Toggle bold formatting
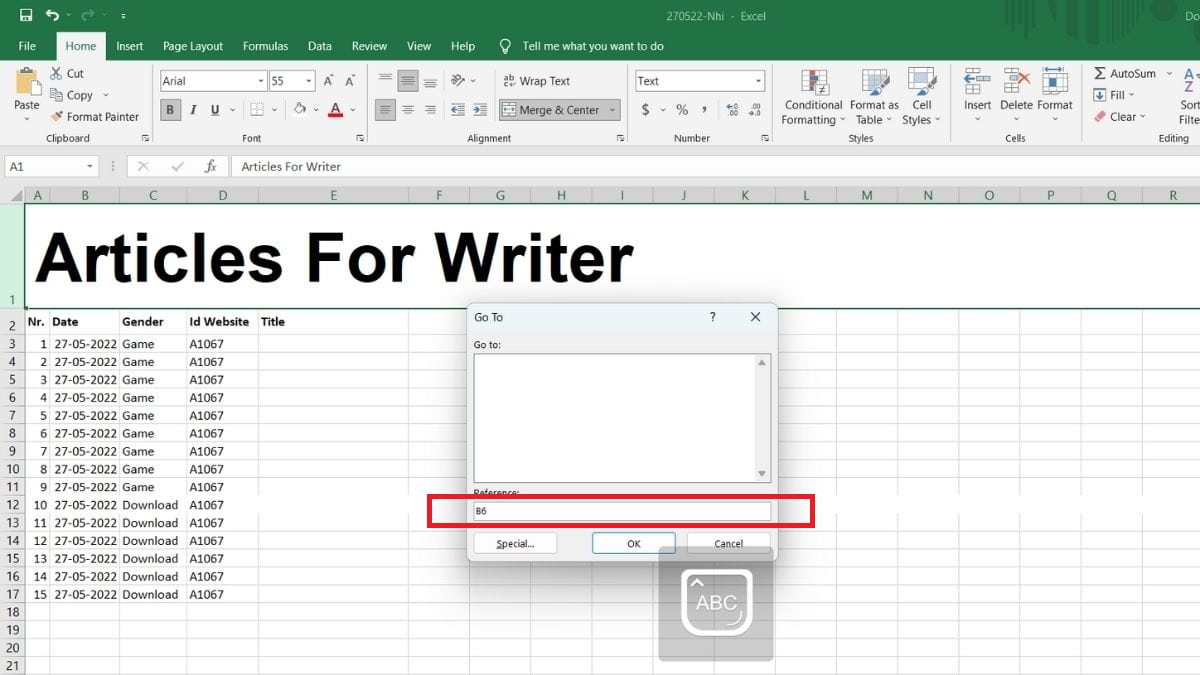This screenshot has width=1200, height=675. point(170,110)
